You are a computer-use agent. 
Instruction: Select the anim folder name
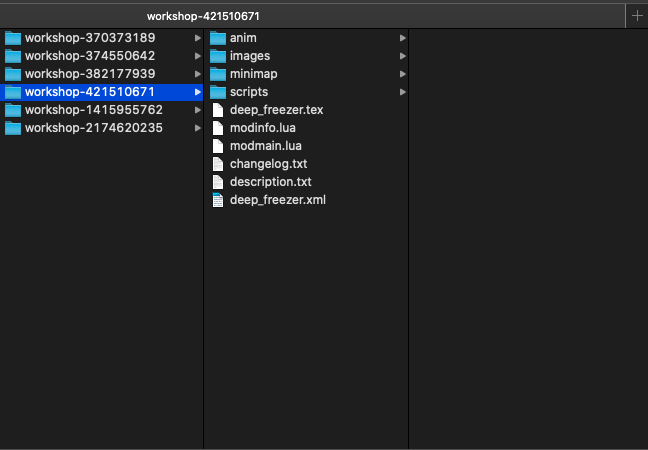click(243, 38)
